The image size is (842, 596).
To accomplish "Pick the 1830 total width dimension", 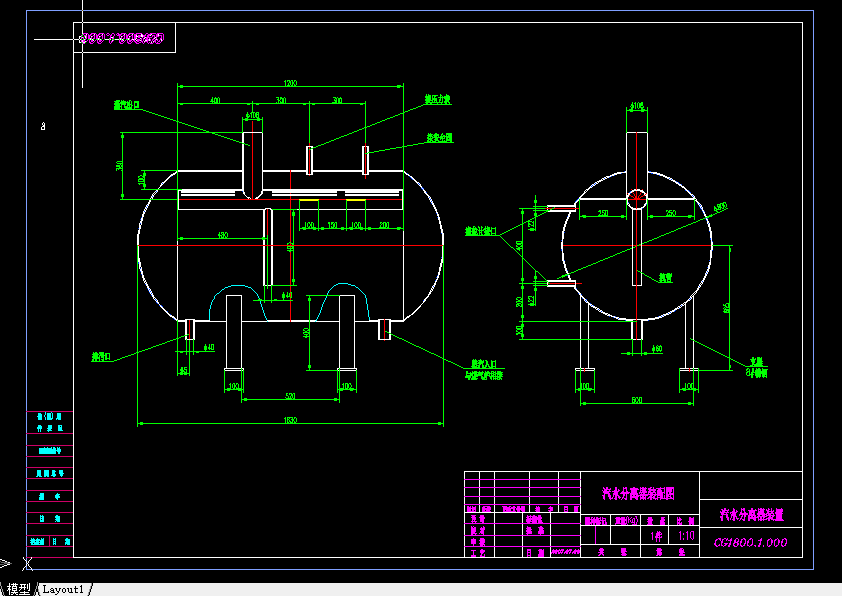I will (x=290, y=419).
